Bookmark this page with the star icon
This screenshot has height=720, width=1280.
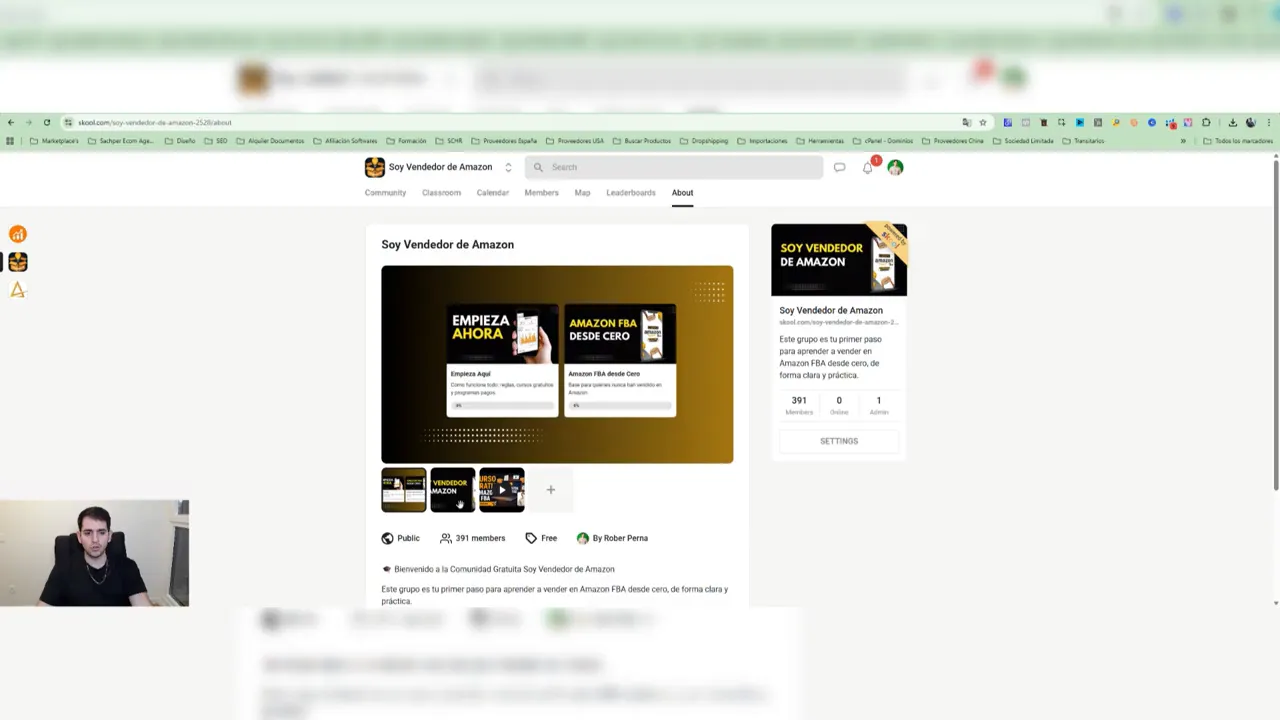983,122
